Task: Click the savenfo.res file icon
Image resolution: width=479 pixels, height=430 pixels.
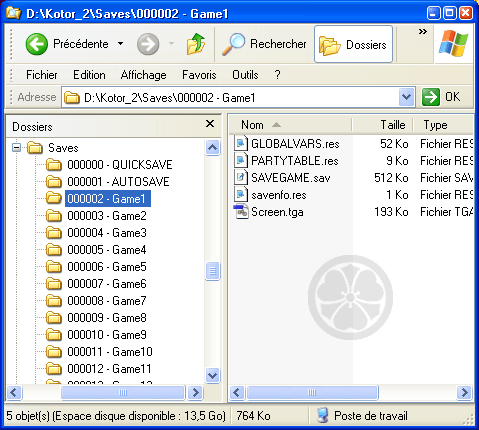Action: 241,194
